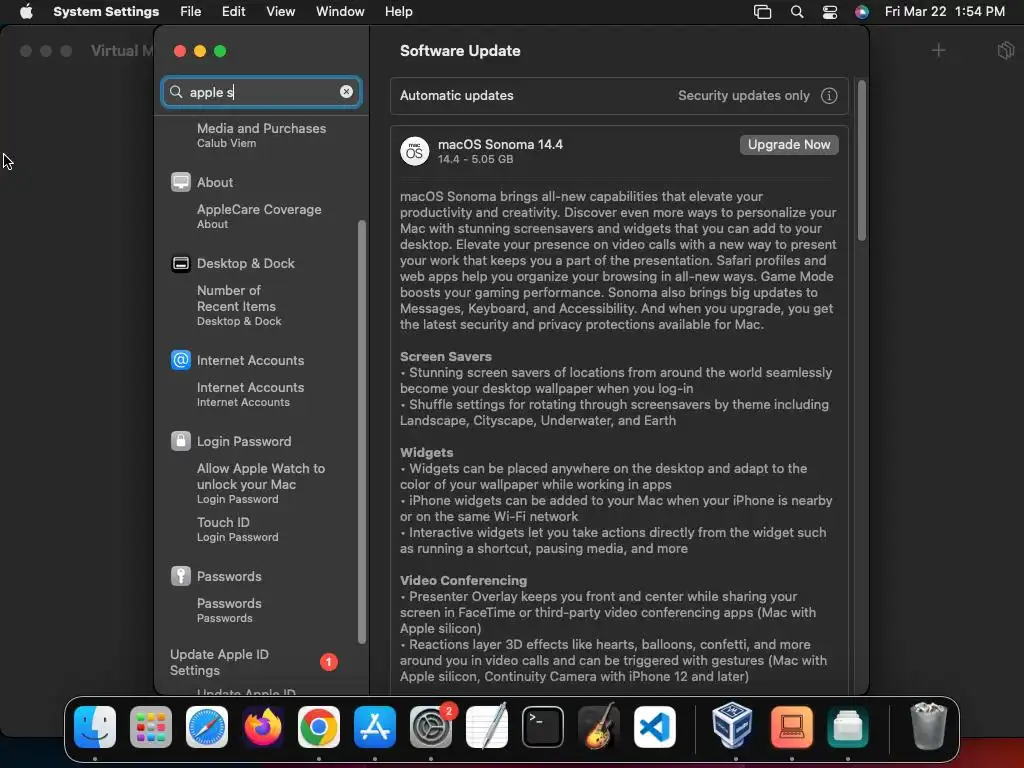Select the Internet Accounts sidebar icon
The height and width of the screenshot is (768, 1024).
click(181, 360)
